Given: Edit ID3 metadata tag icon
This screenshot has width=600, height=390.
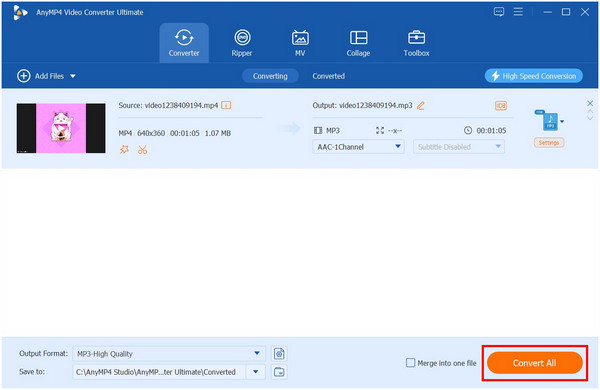Looking at the screenshot, I should pyautogui.click(x=501, y=105).
